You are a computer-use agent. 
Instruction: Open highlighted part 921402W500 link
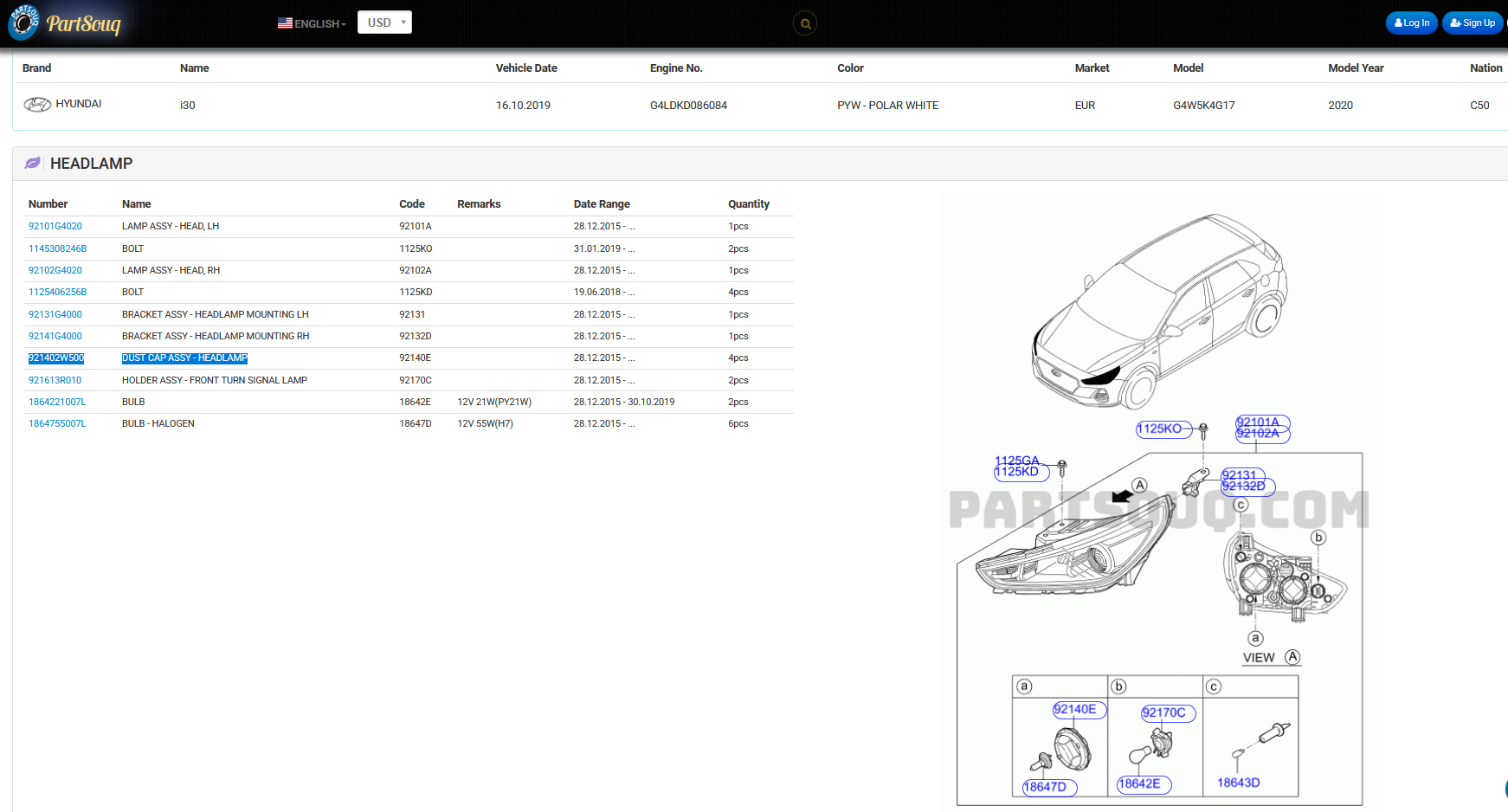tap(56, 358)
